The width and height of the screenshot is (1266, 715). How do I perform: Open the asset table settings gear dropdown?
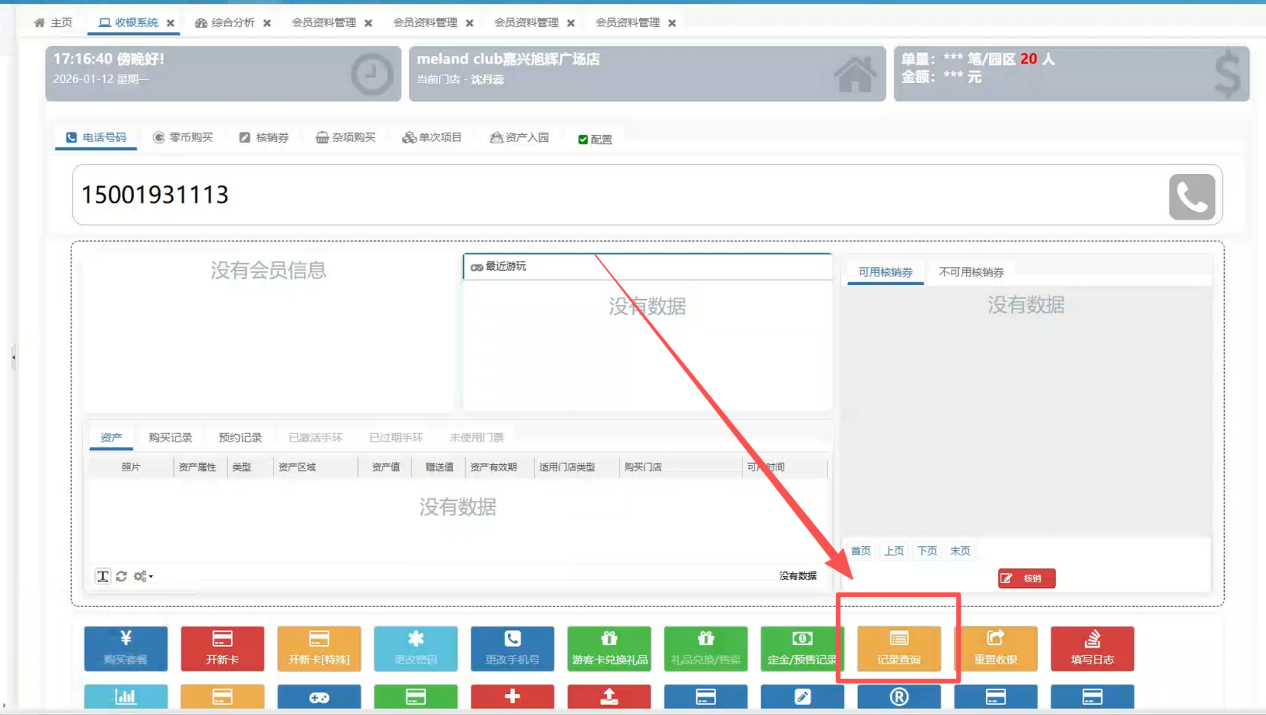click(x=142, y=576)
